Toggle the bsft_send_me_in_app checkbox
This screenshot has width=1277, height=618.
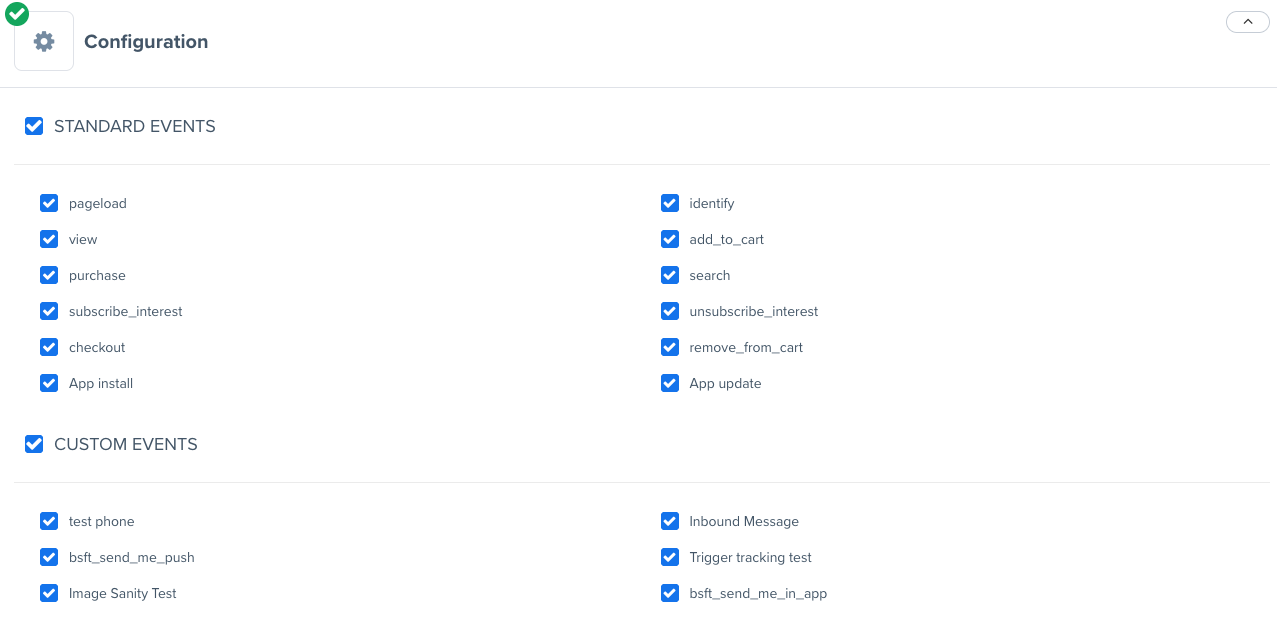tap(670, 593)
